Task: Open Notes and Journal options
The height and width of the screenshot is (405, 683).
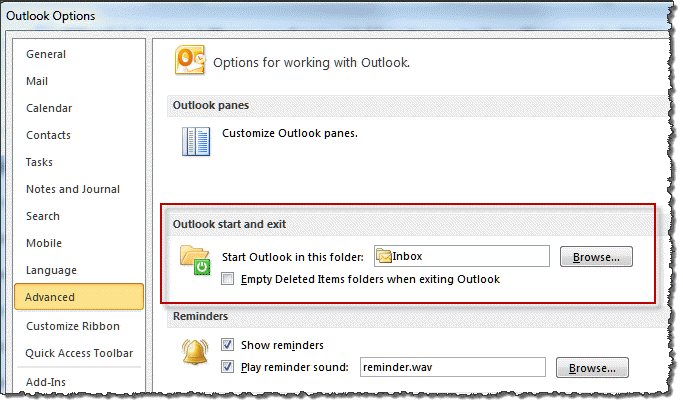Action: tap(73, 189)
